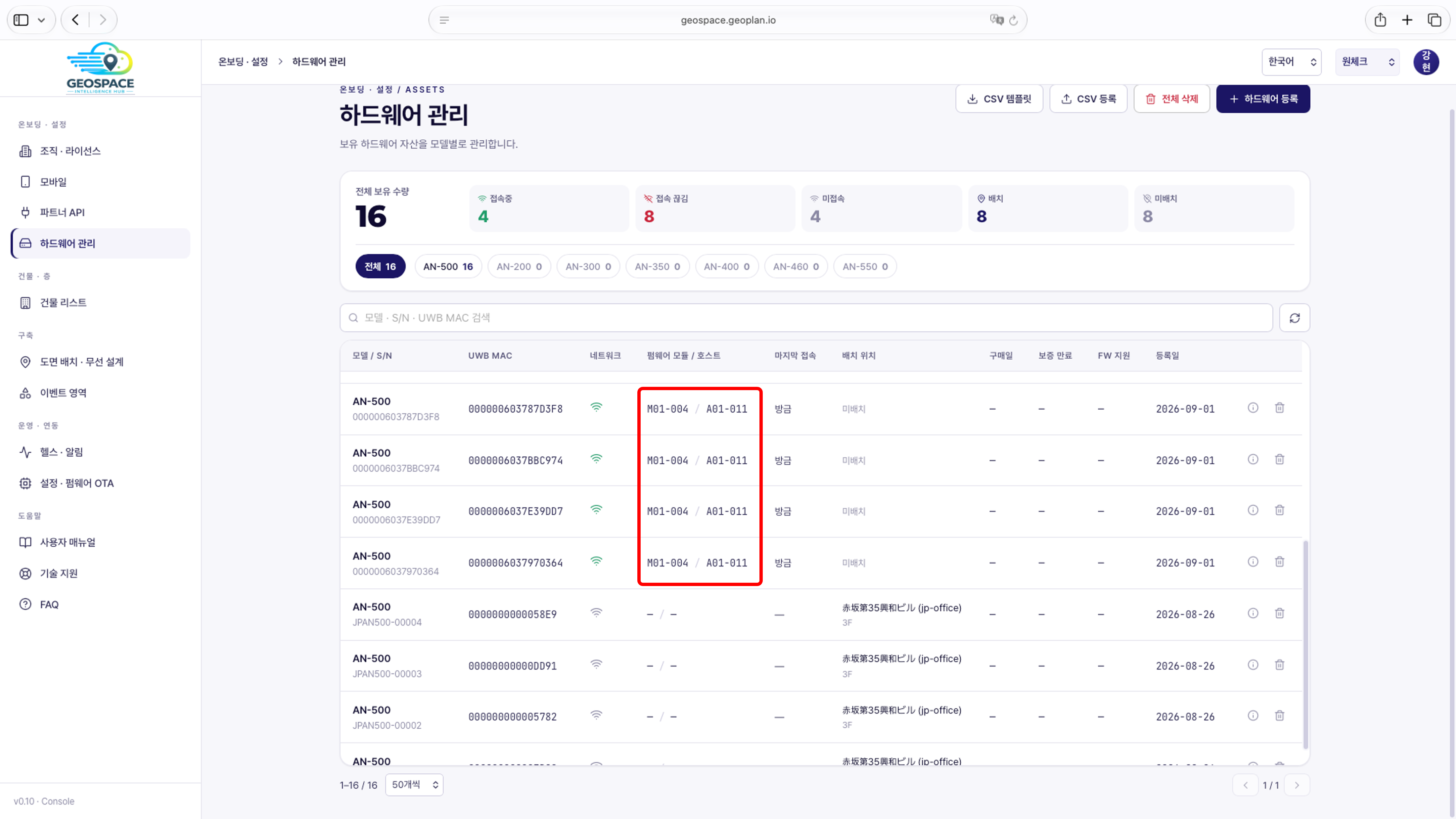The image size is (1456, 819).
Task: Open 사용자 매뉴얼 in the sidebar
Action: pyautogui.click(x=101, y=543)
